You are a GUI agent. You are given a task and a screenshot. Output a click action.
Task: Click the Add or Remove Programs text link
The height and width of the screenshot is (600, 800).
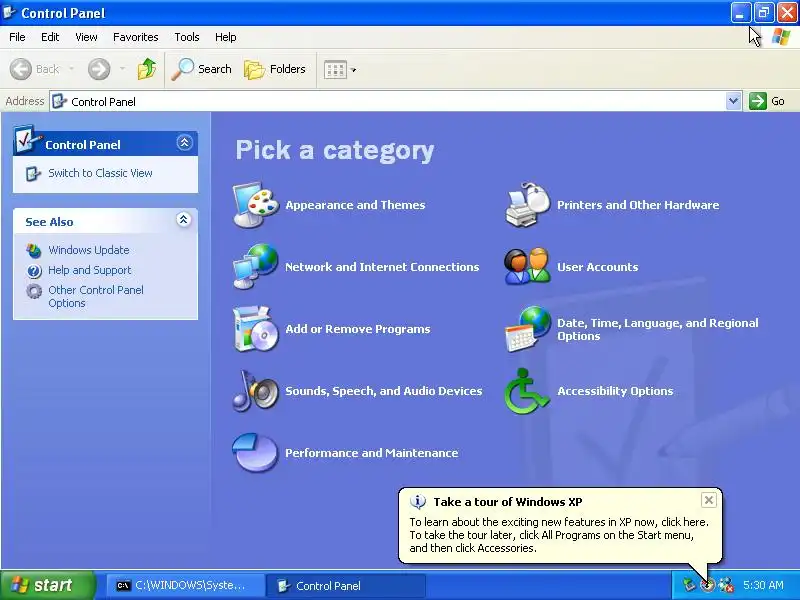pyautogui.click(x=358, y=329)
